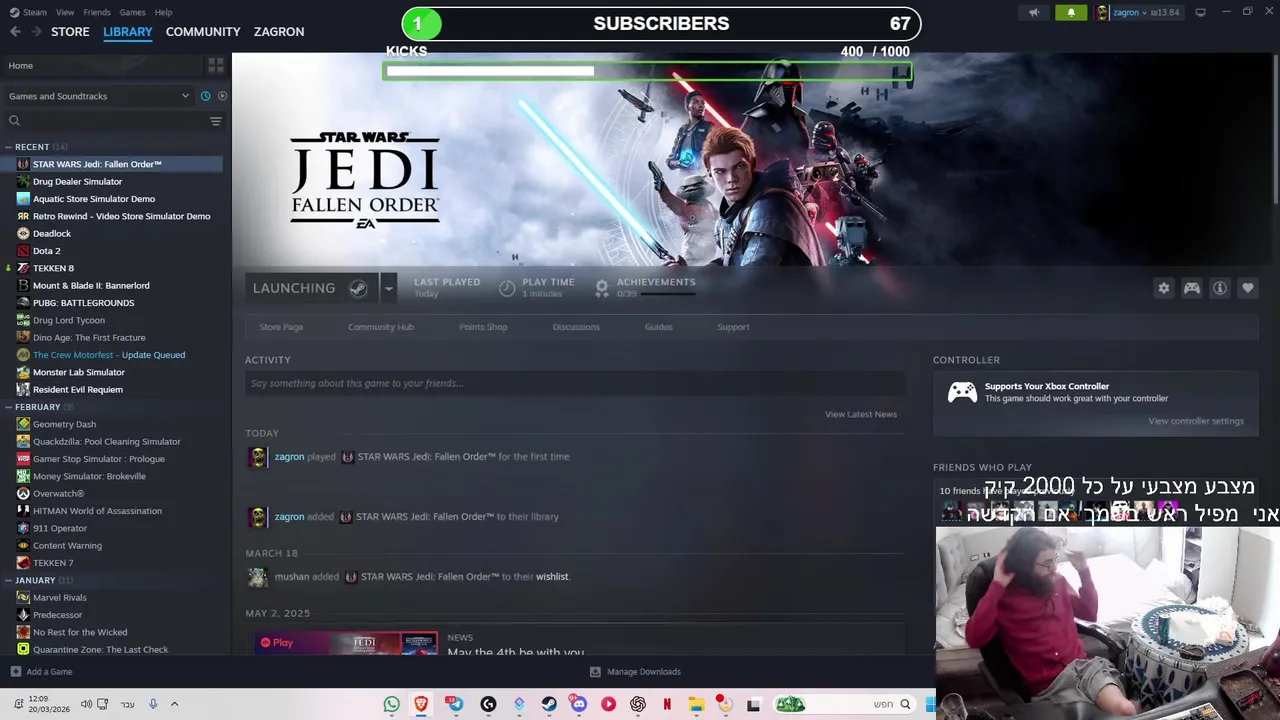
Task: Go forward with the right arrow
Action: click(36, 31)
